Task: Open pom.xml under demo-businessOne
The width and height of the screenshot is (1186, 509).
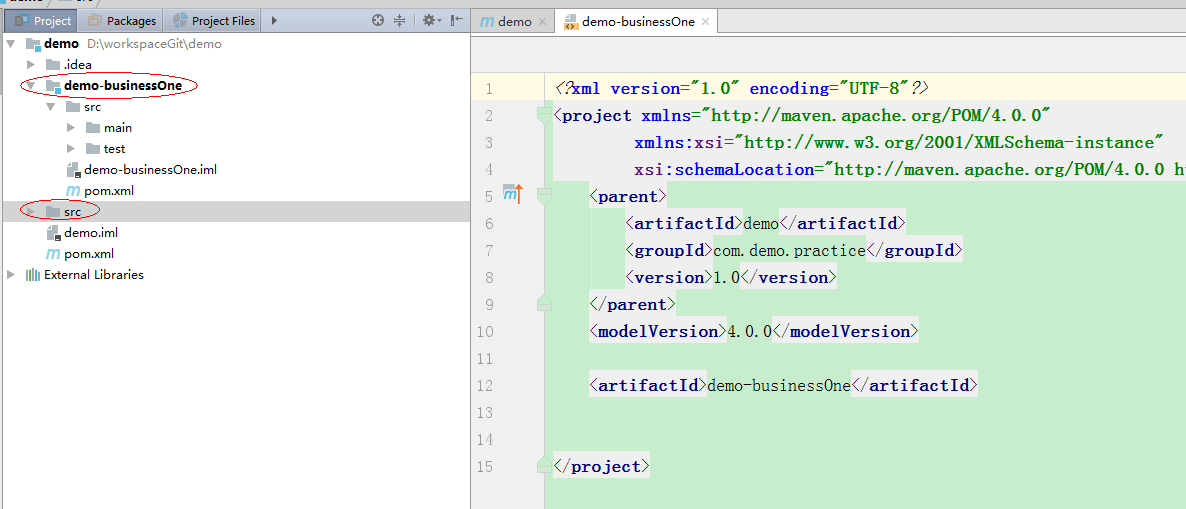Action: 235,191
